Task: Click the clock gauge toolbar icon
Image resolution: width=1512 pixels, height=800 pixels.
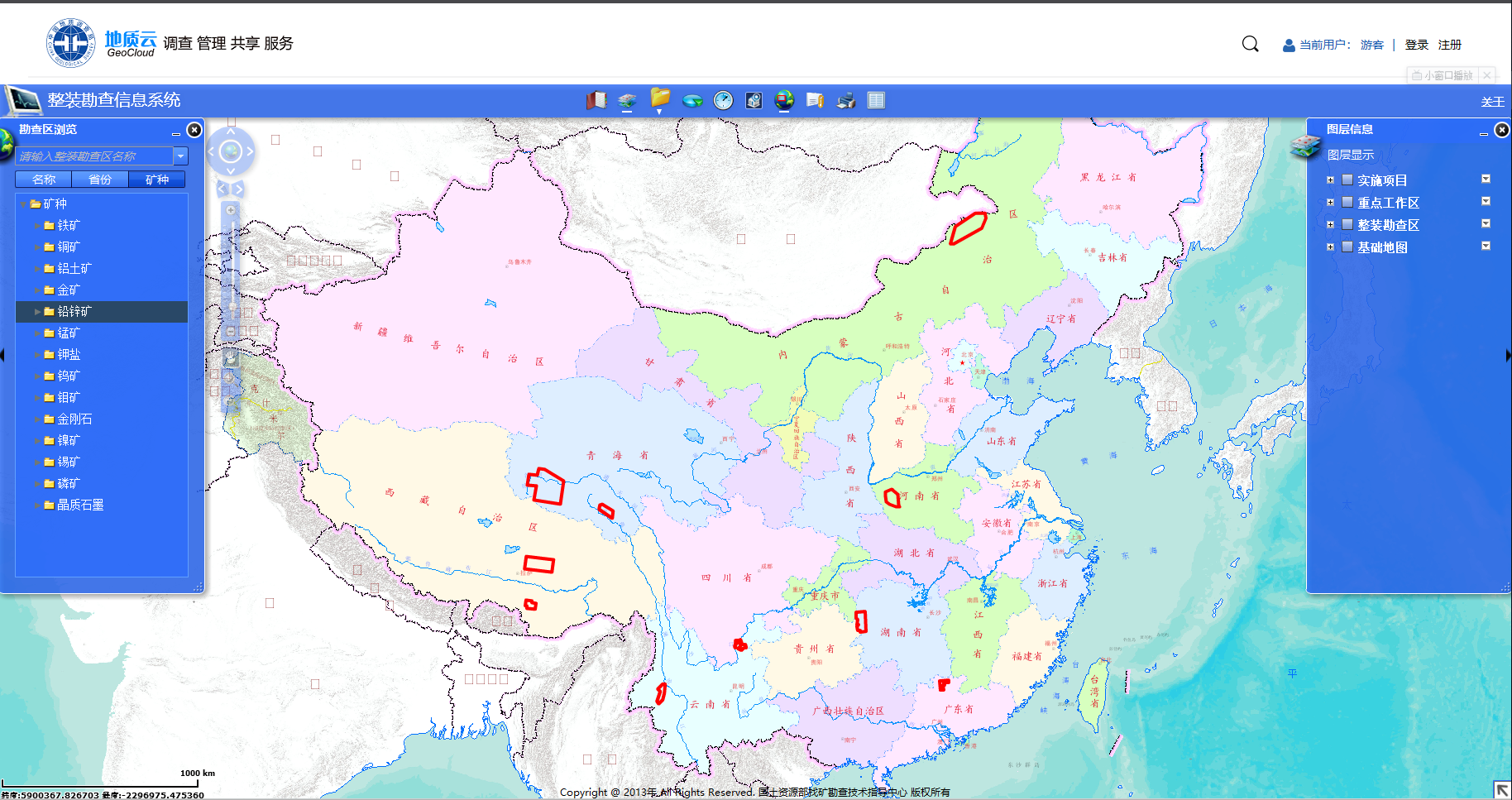Action: (724, 100)
